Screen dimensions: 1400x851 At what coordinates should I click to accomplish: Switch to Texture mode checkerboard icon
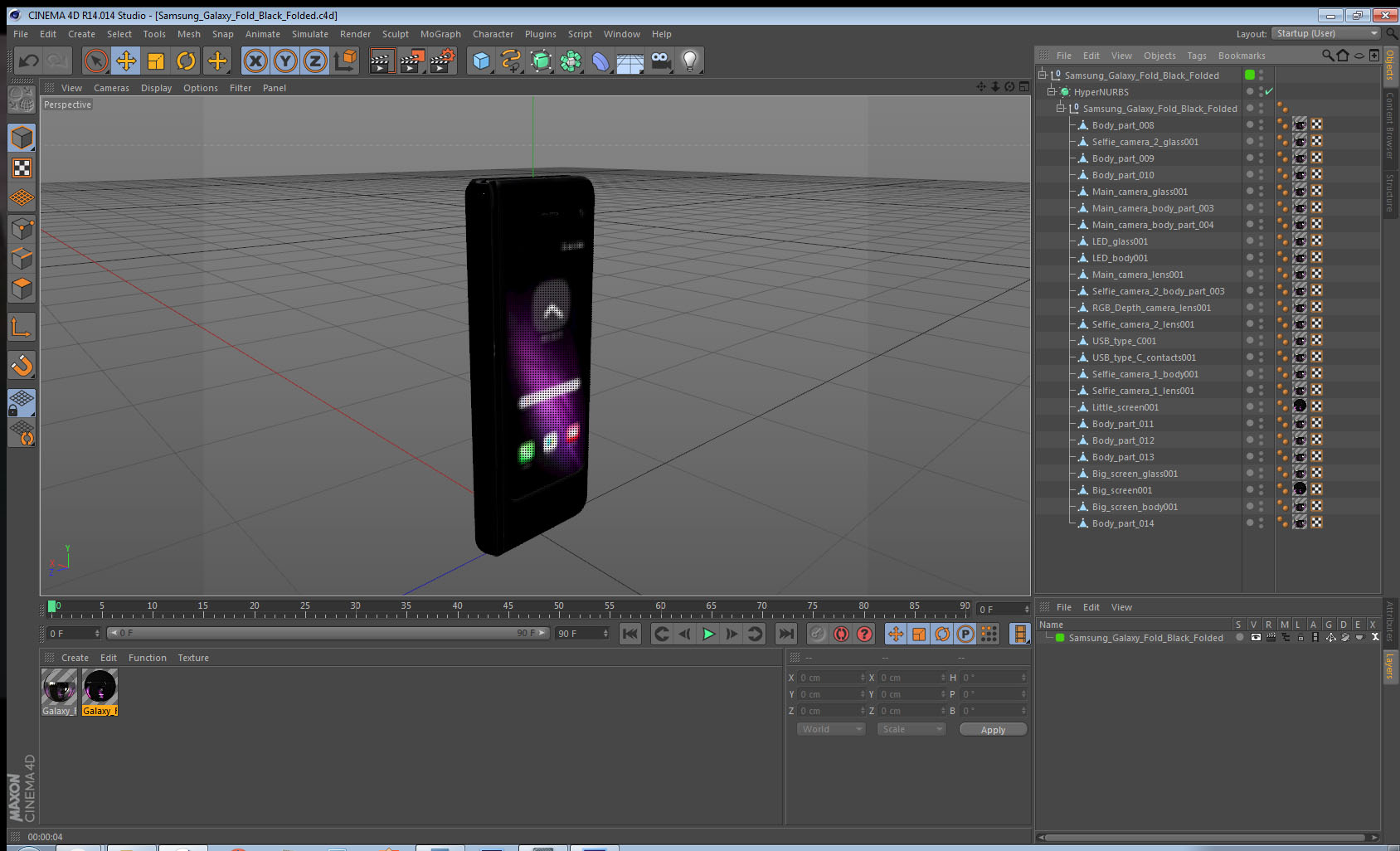[22, 168]
